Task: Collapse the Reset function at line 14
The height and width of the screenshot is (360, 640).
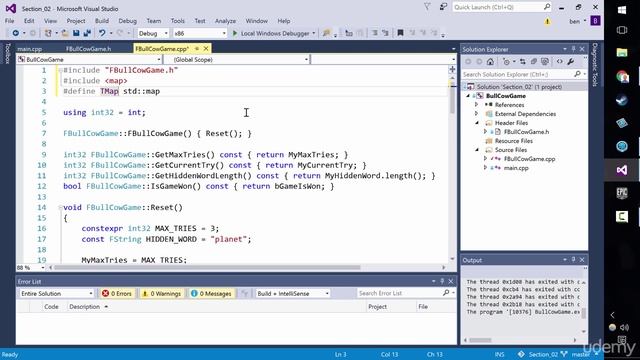Action: (x=60, y=207)
